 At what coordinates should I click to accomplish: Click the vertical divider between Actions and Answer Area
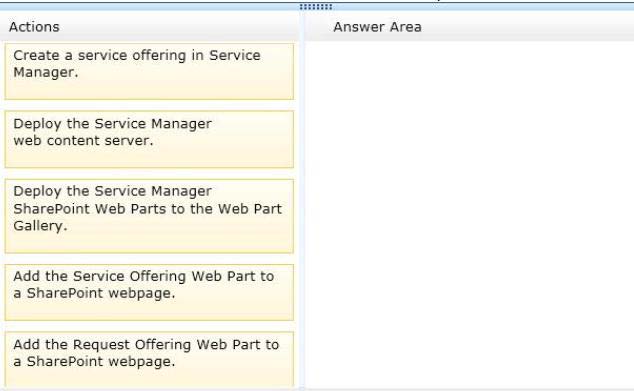pos(302,200)
